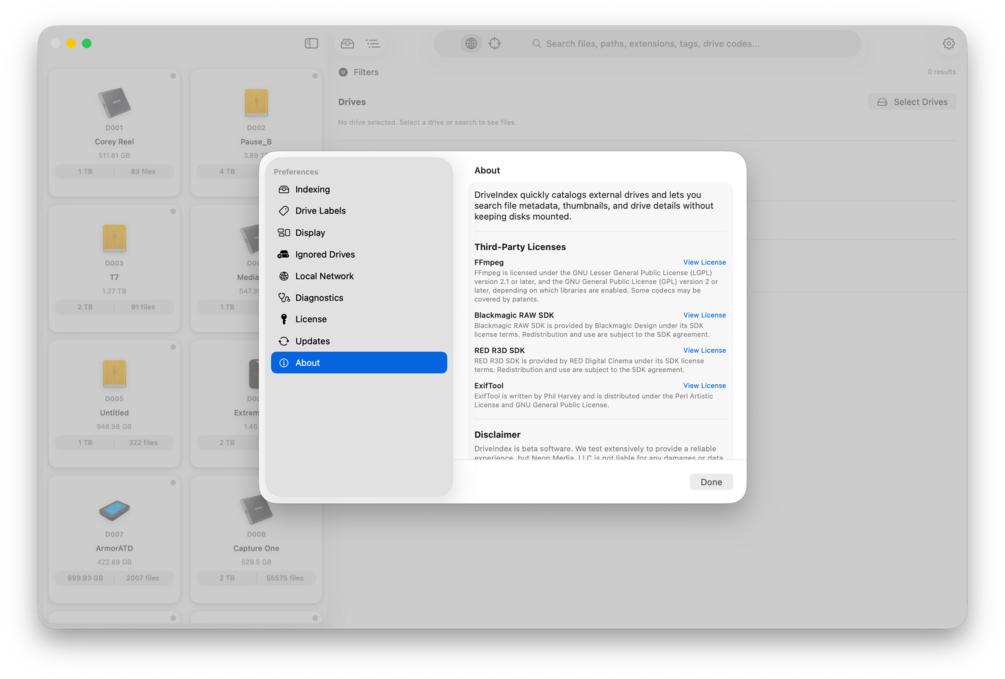The height and width of the screenshot is (679, 1005).
Task: Click the 55575 files label on Capture One
Action: (285, 578)
